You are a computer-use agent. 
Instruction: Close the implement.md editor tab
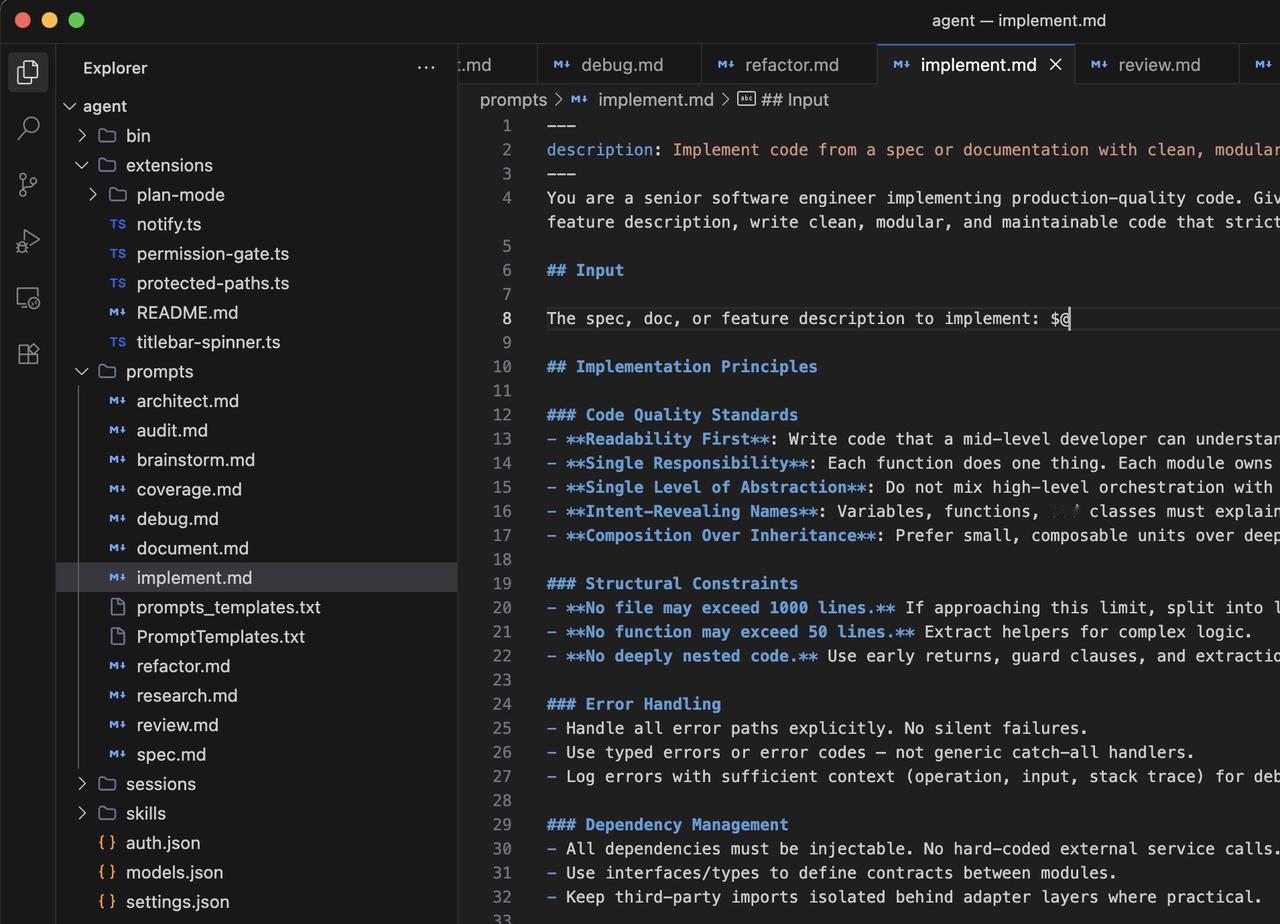pos(1055,65)
